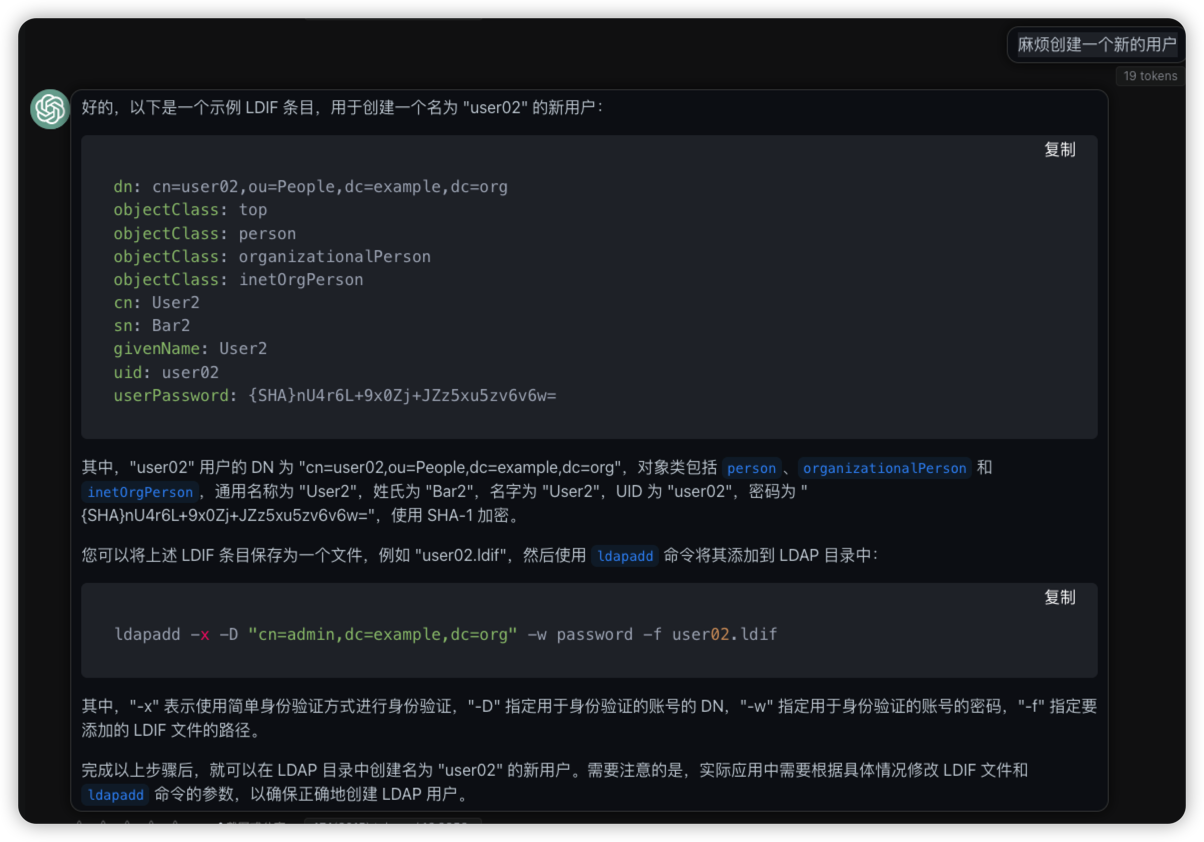Click the inline 'organizationalPerson' code tag

(x=884, y=468)
